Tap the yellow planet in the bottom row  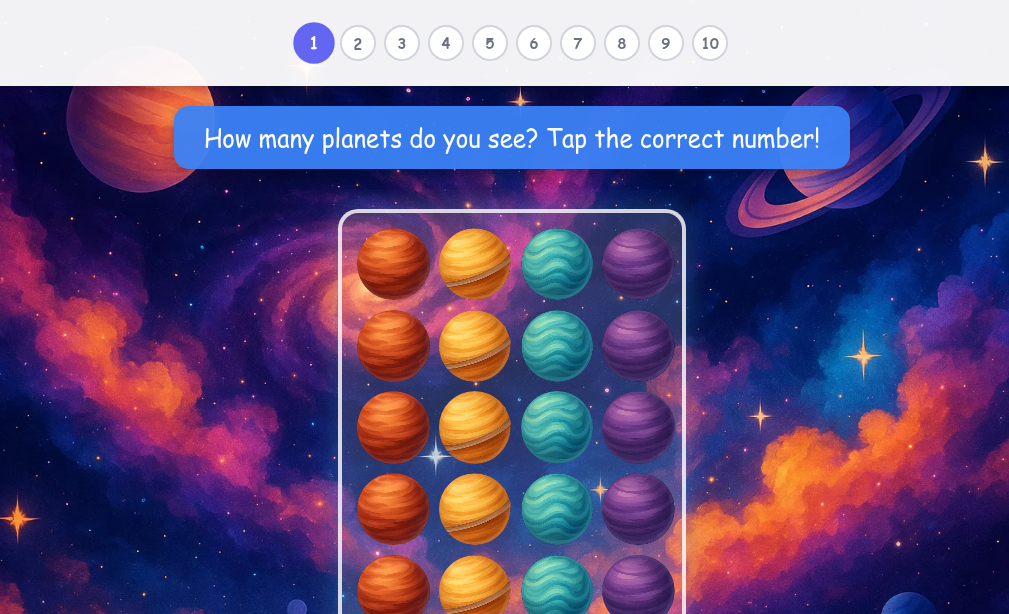[x=475, y=588]
